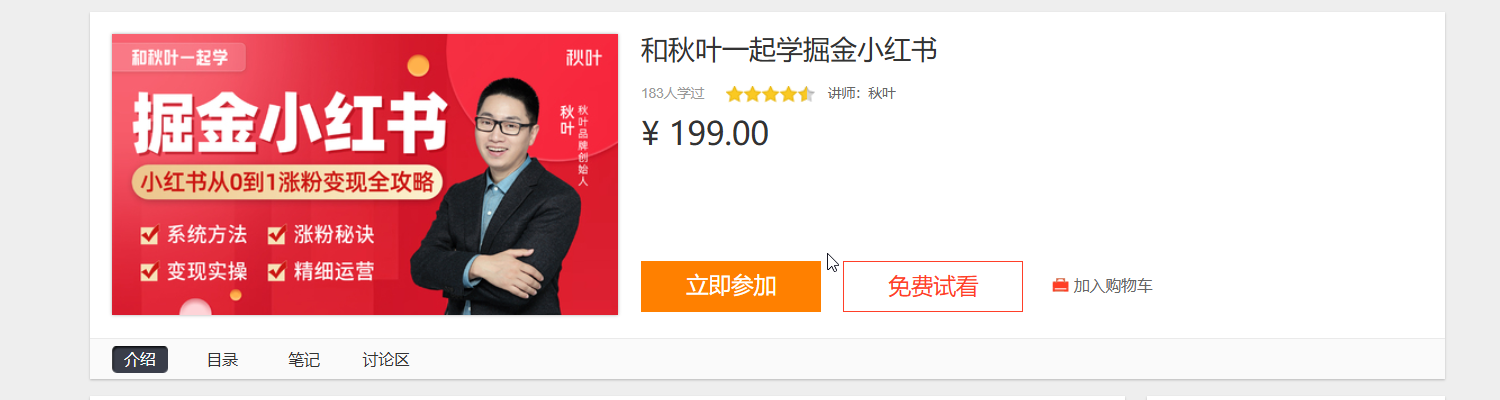Click the checkmark beside 系统方法
Screen dimensions: 1500x400
[150, 235]
